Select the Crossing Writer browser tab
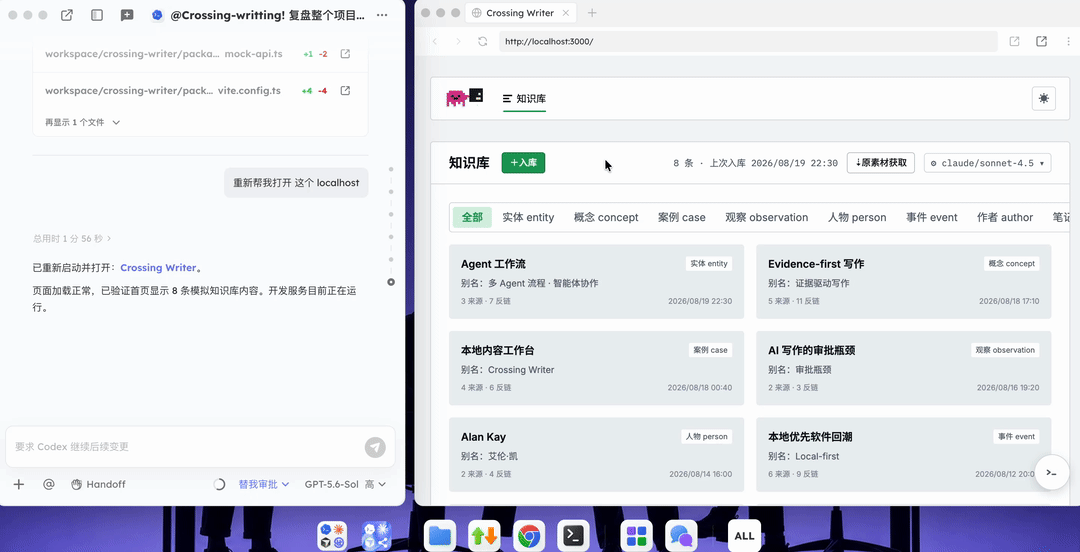Screen dimensions: 1080x552 pos(520,13)
